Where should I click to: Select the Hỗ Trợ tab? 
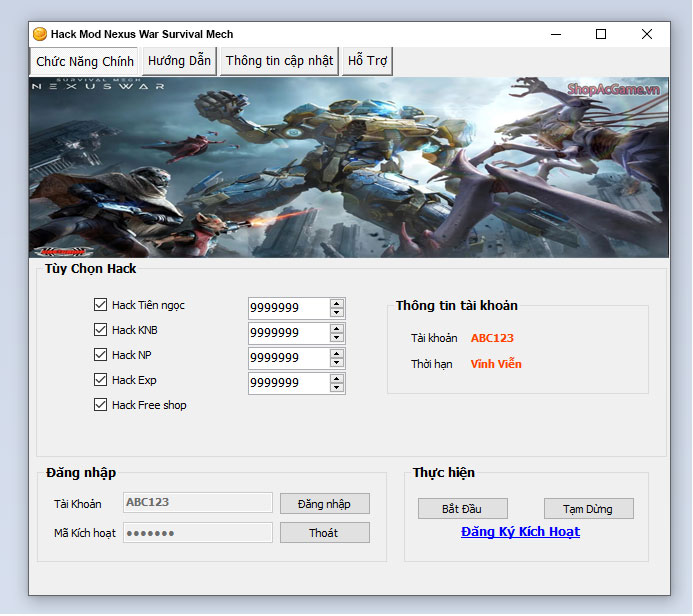pos(367,61)
